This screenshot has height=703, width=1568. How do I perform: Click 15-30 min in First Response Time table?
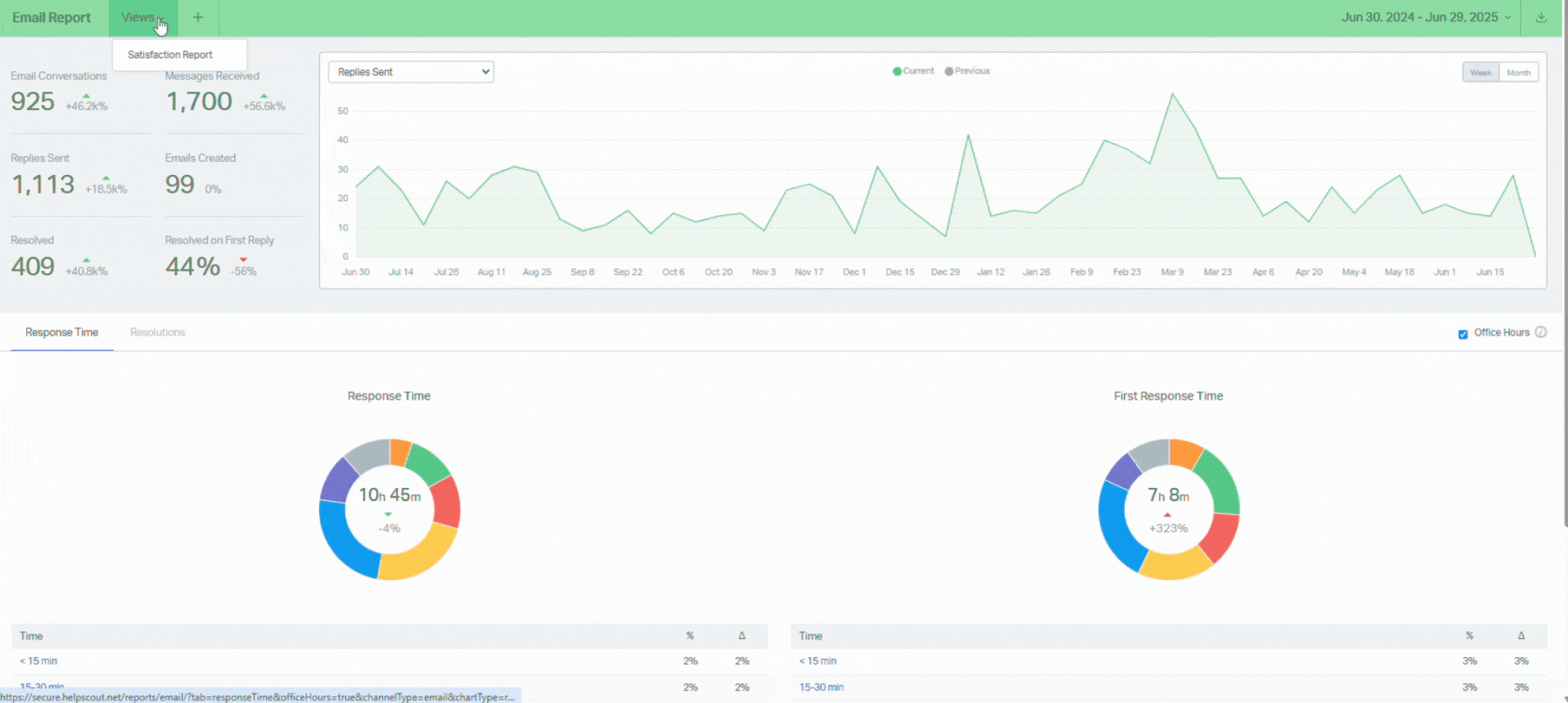822,687
